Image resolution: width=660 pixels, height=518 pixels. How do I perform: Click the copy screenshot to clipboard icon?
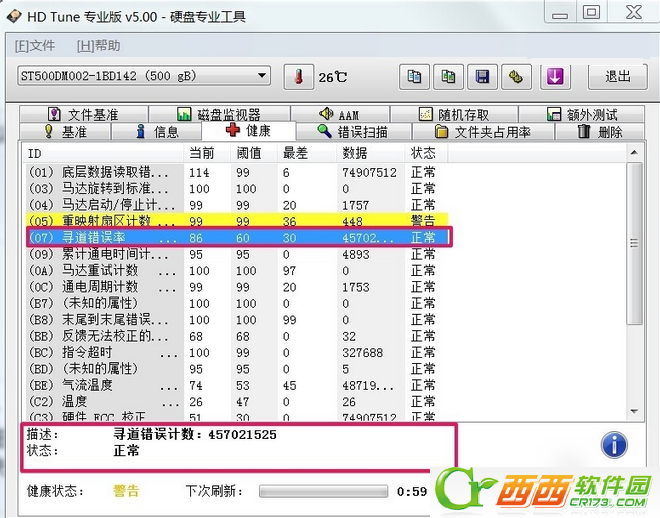448,77
